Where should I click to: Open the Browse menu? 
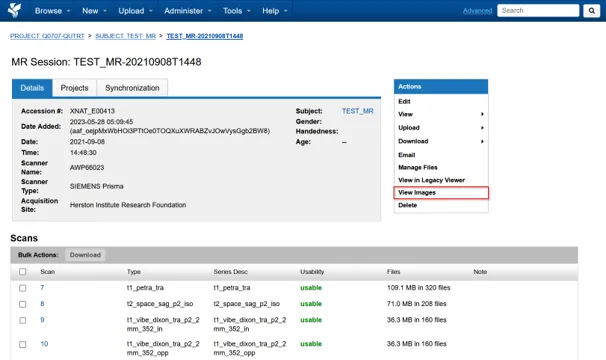tap(53, 11)
